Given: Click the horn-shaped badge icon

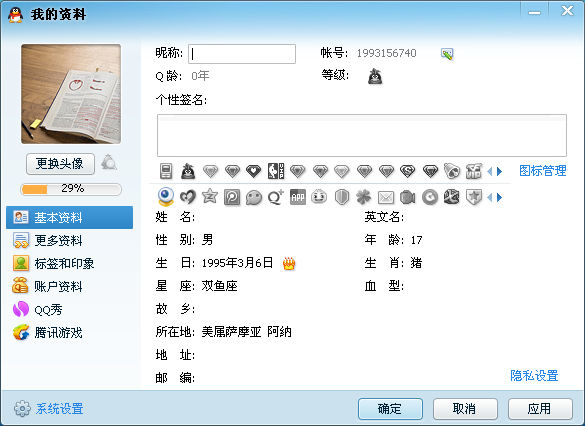Looking at the screenshot, I should click(x=452, y=171).
